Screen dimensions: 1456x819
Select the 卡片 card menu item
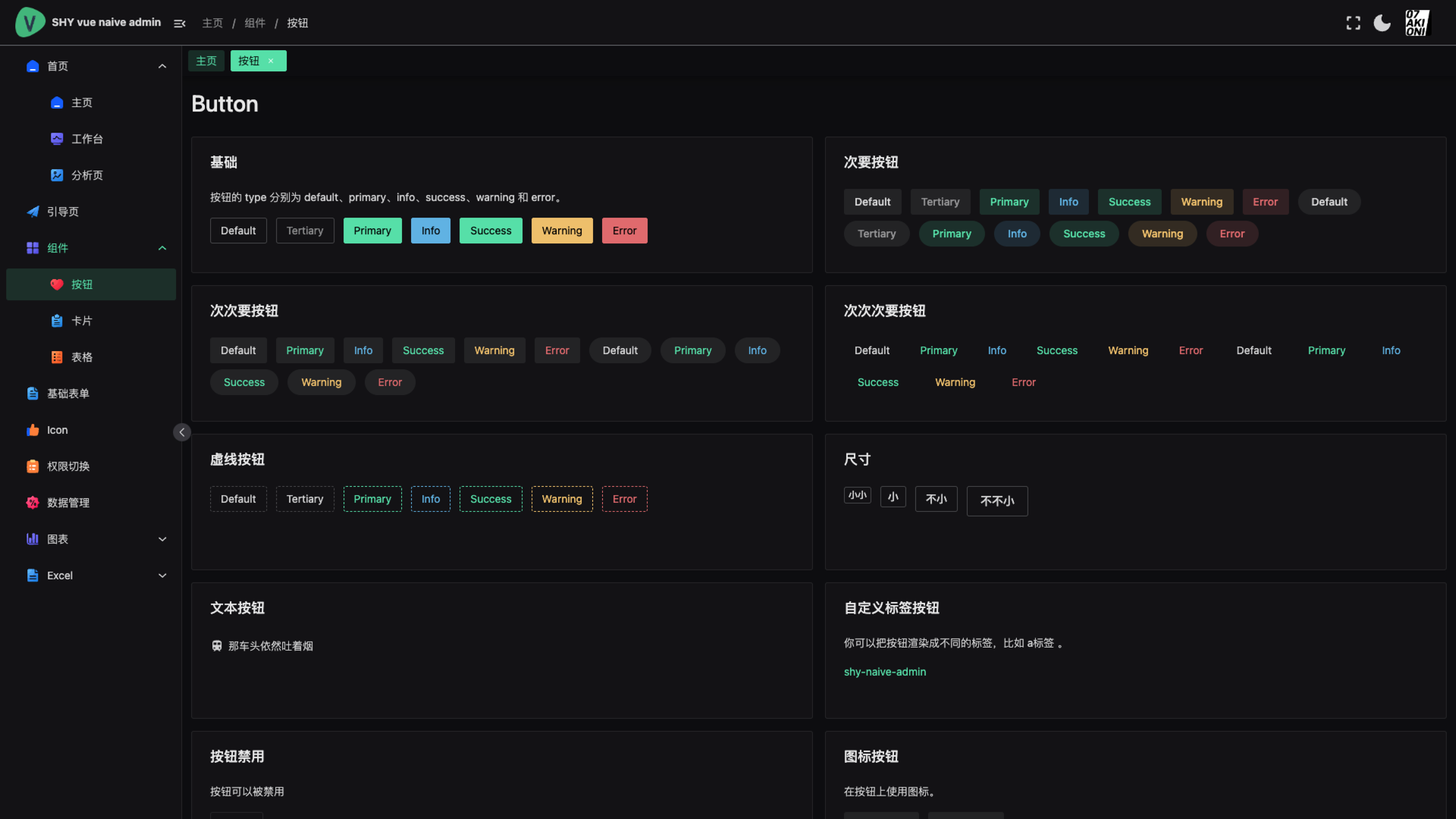click(82, 321)
